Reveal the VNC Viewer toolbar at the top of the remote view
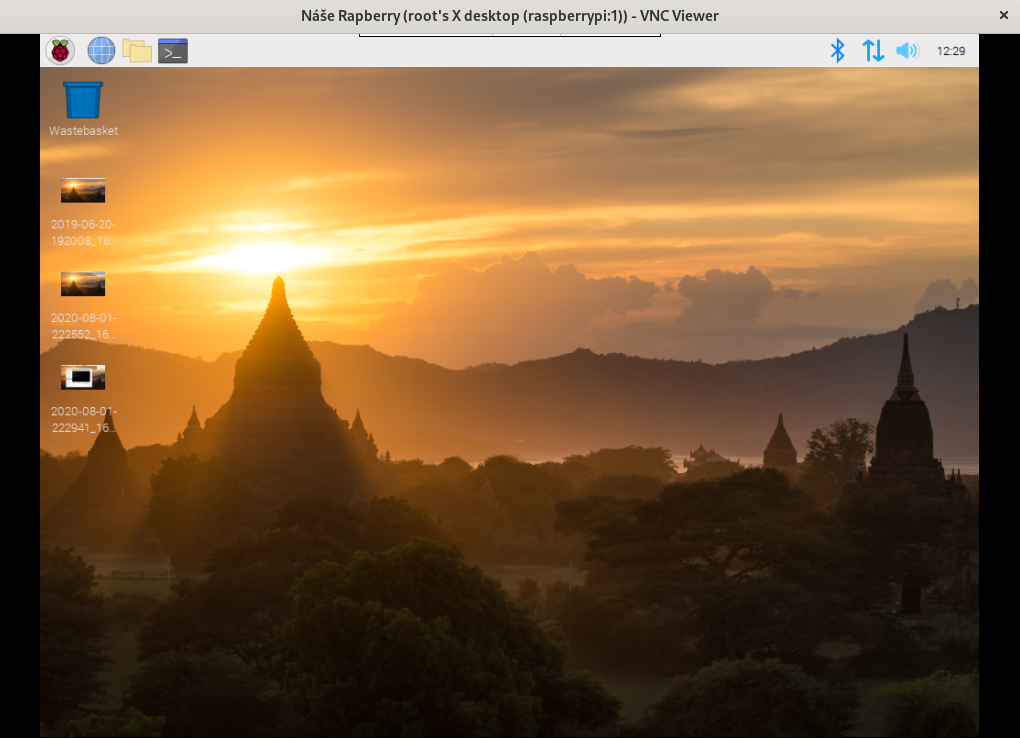The width and height of the screenshot is (1020, 738). [510, 35]
